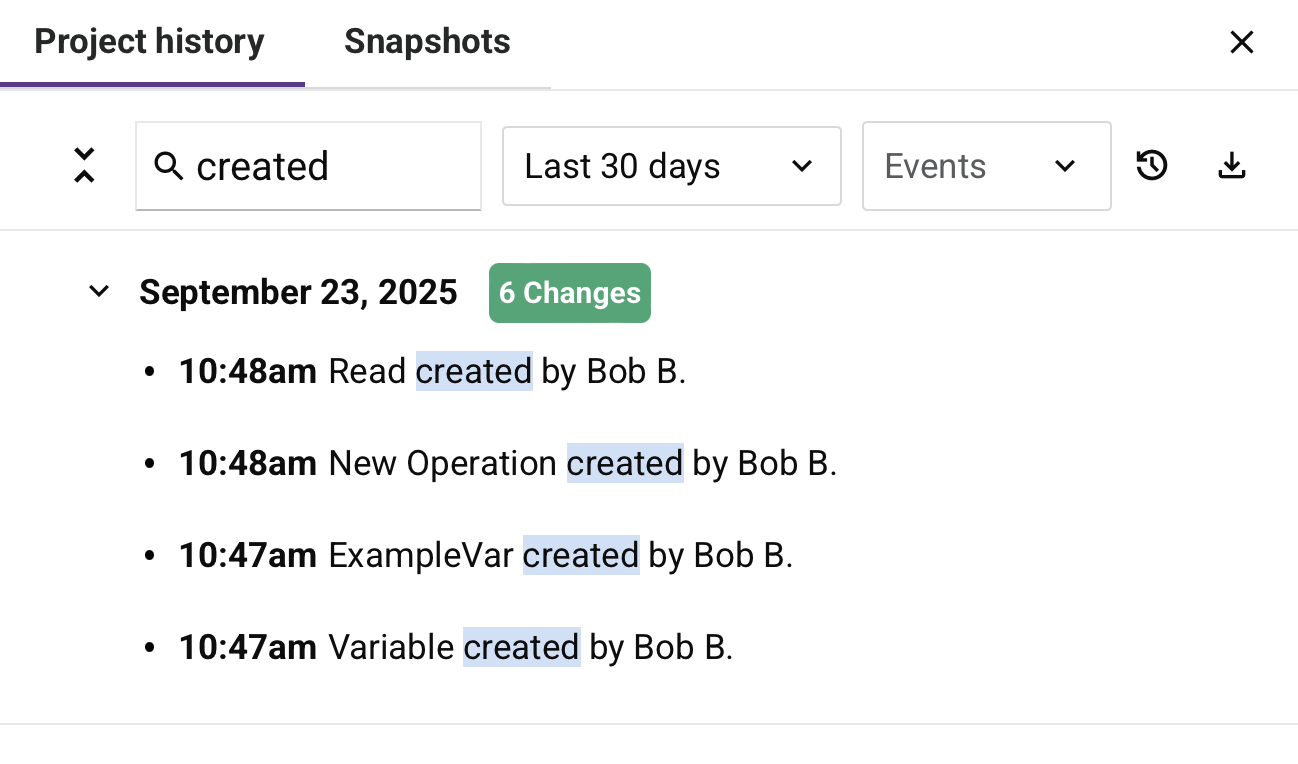Open the Snapshots tab
The height and width of the screenshot is (764, 1298).
(x=427, y=42)
